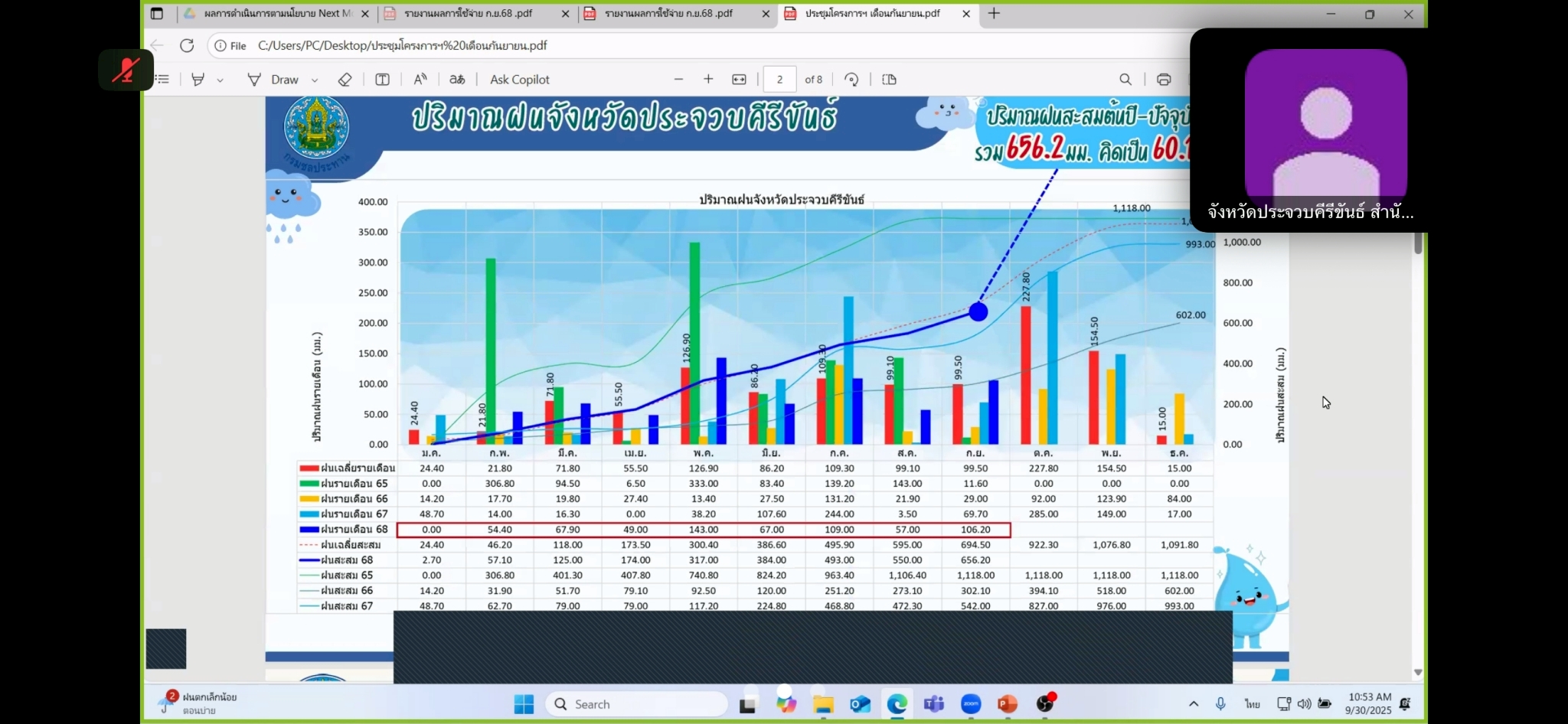Image resolution: width=1568 pixels, height=724 pixels.
Task: Zoom in with the plus button
Action: click(708, 80)
